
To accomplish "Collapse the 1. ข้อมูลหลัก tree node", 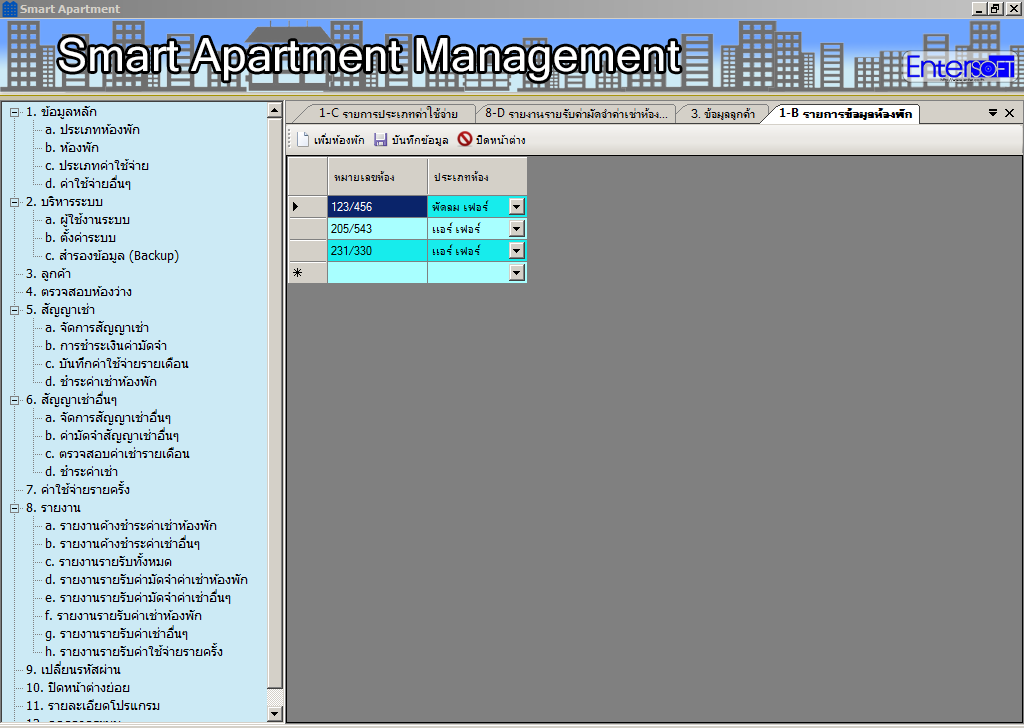I will tap(14, 112).
